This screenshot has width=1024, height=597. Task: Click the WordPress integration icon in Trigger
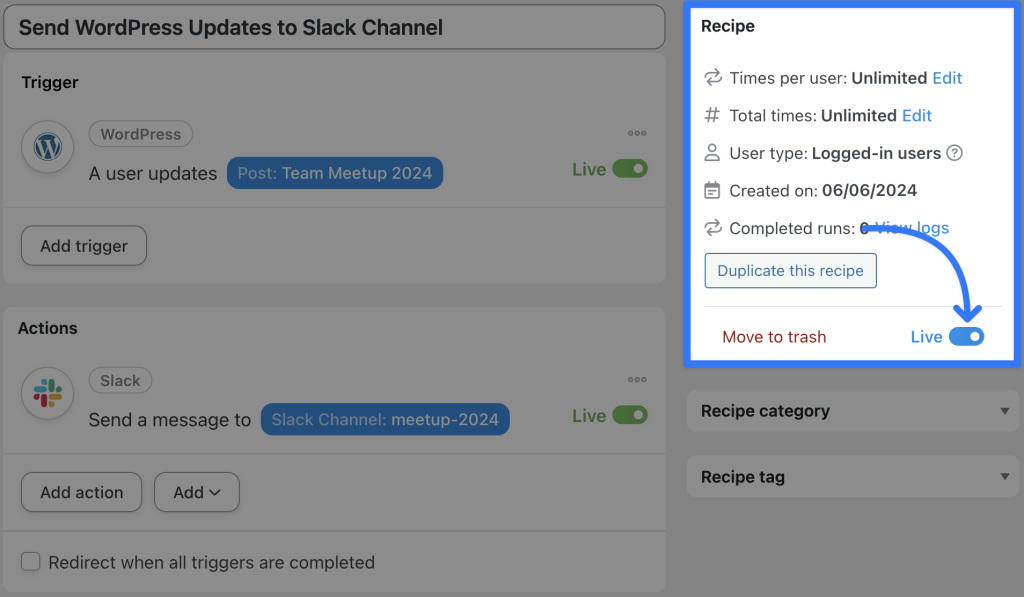pyautogui.click(x=47, y=147)
